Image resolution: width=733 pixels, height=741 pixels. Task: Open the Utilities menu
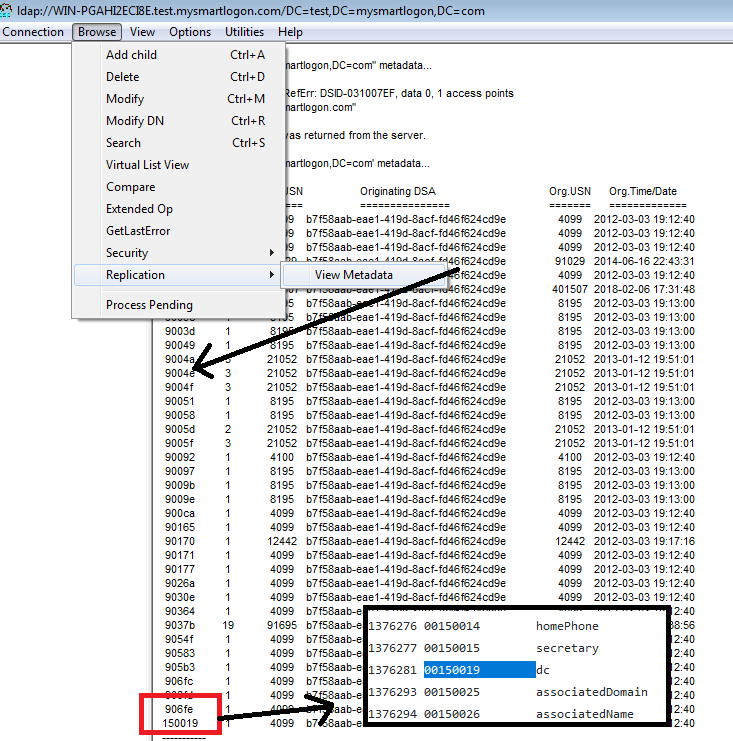coord(244,32)
